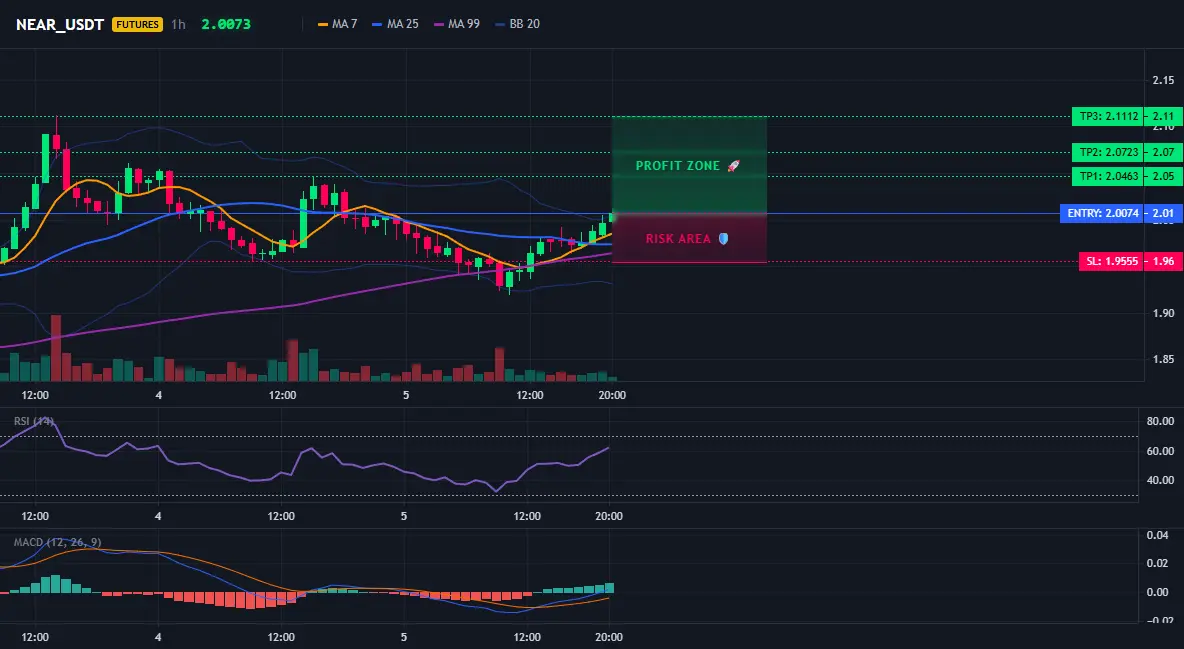Select the 1h timeframe label
Screen dimensions: 1184x649
pos(178,24)
